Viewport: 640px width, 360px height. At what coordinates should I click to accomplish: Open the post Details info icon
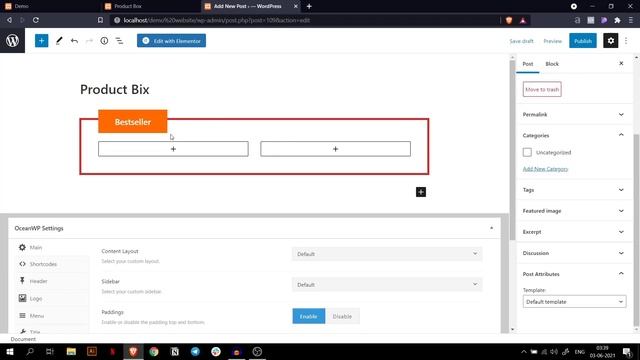[x=104, y=41]
